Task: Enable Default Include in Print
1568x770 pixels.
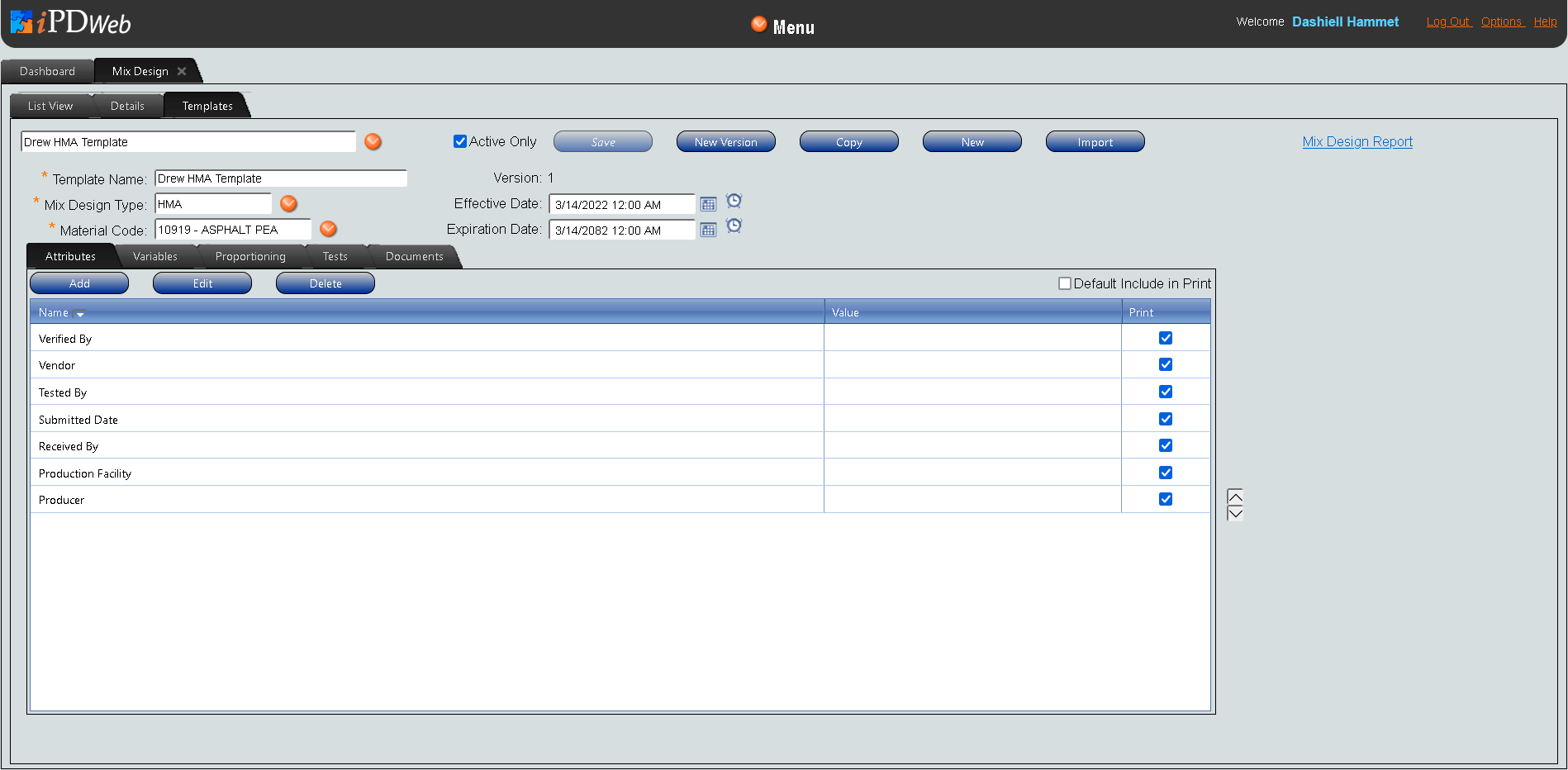Action: tap(1065, 283)
